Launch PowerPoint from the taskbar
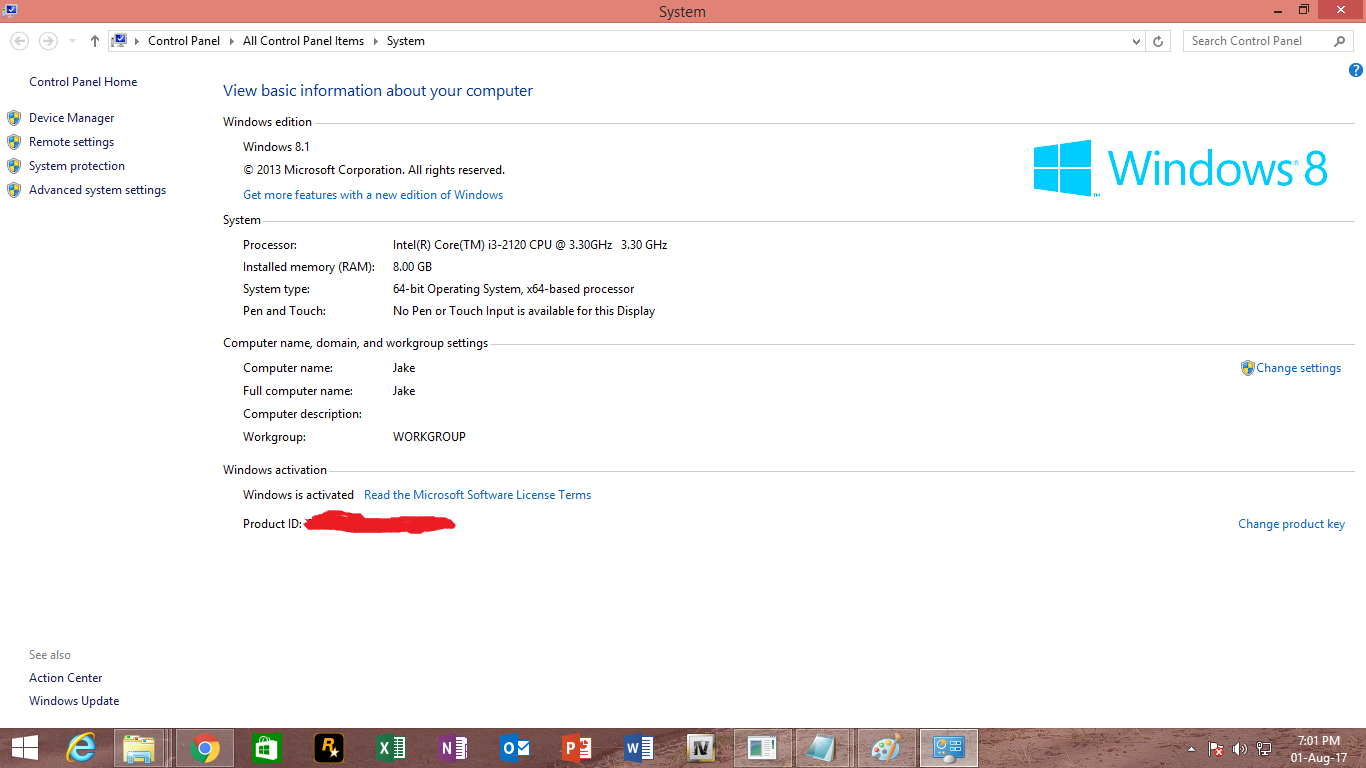This screenshot has height=768, width=1366. point(577,748)
